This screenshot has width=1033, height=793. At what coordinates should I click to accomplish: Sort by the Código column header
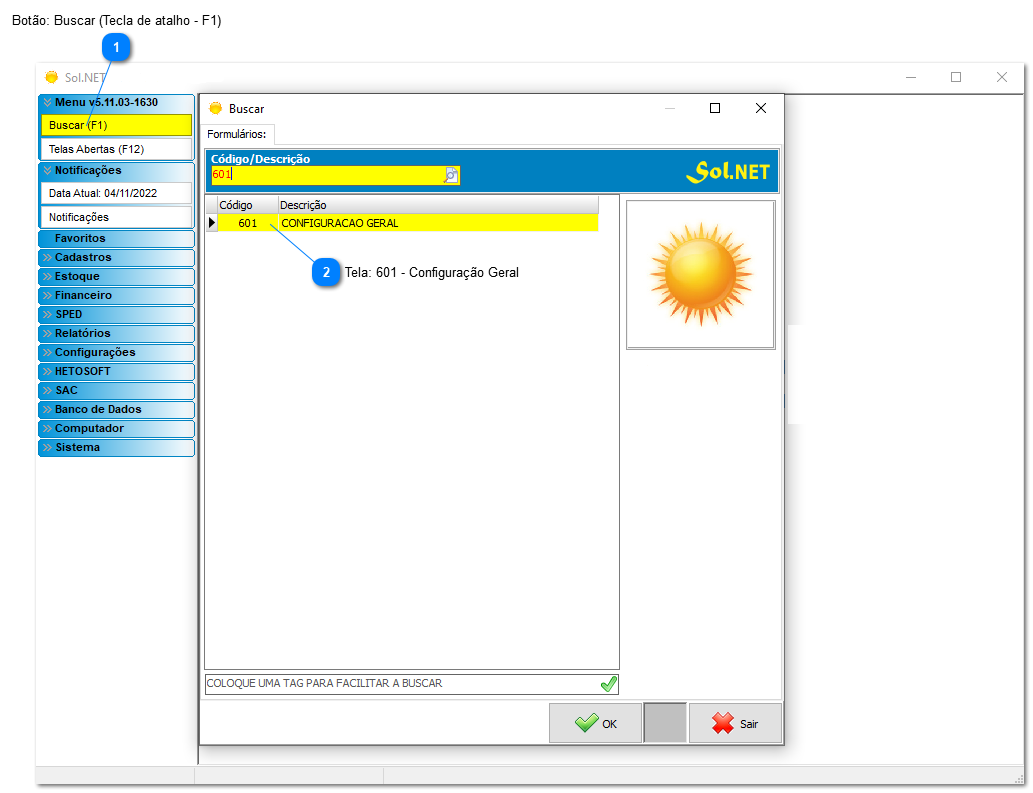[x=247, y=205]
